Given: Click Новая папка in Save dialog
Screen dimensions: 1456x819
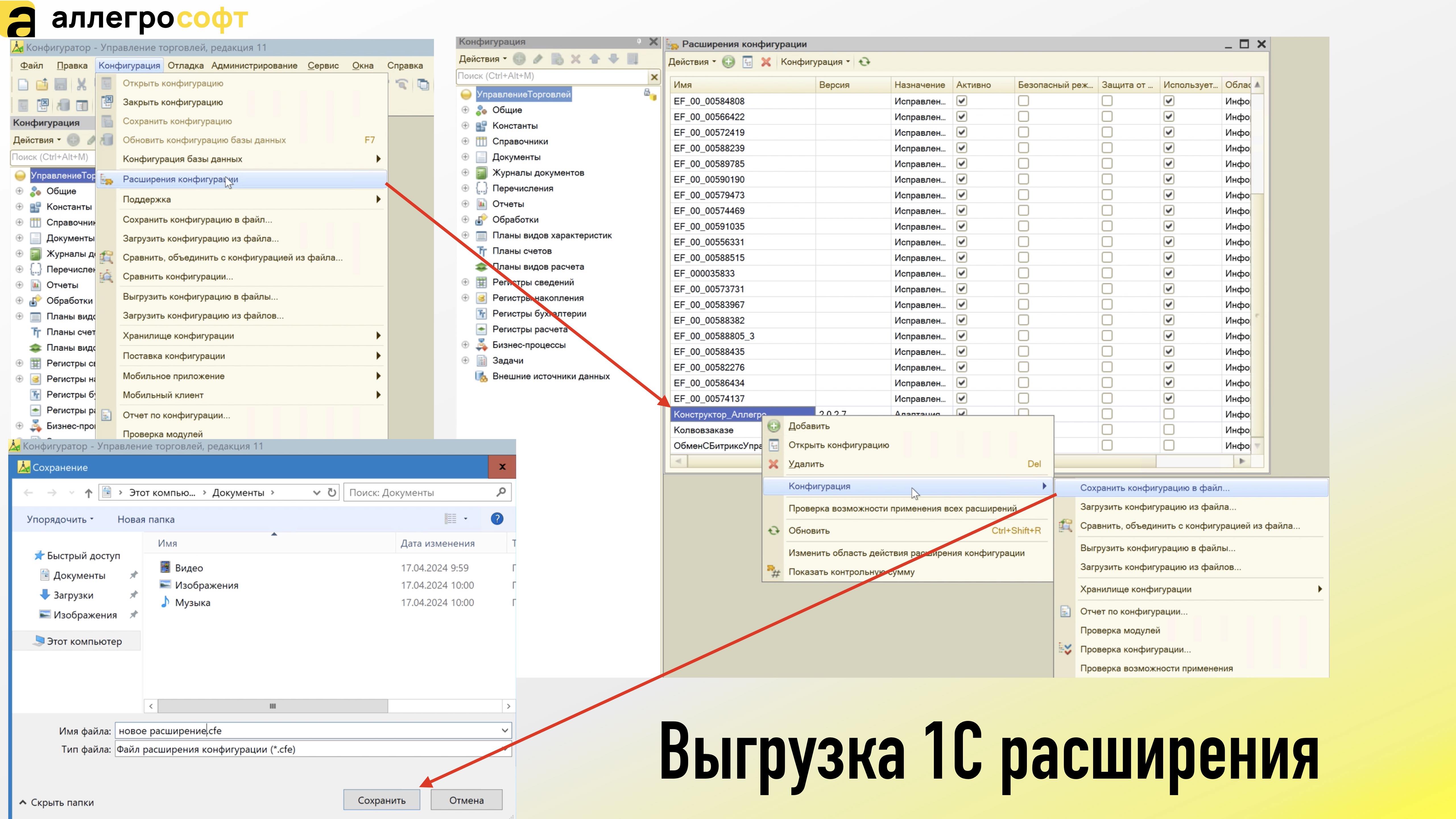Looking at the screenshot, I should [x=146, y=520].
